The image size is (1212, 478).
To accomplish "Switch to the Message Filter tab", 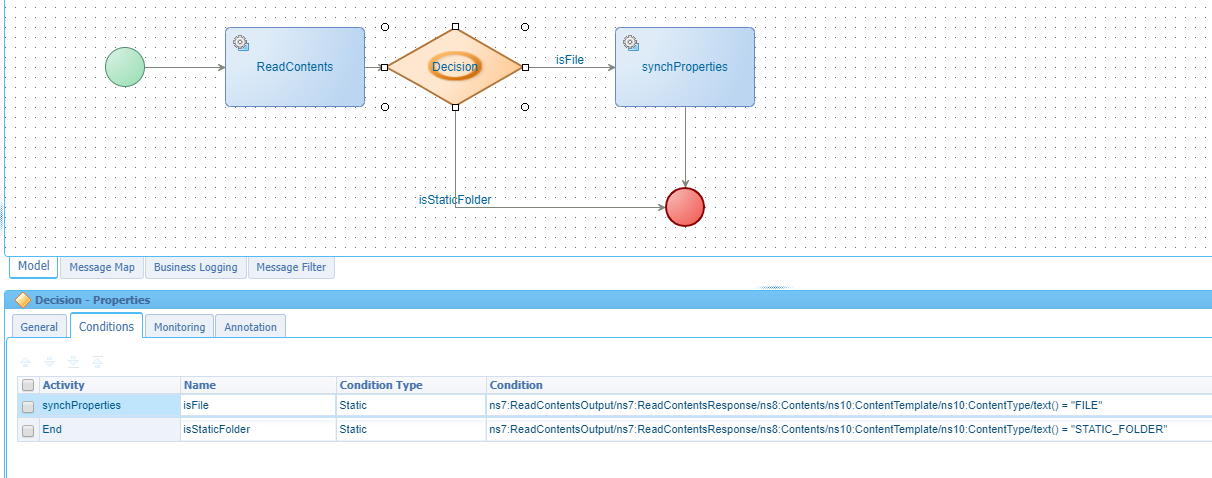I will click(x=291, y=268).
